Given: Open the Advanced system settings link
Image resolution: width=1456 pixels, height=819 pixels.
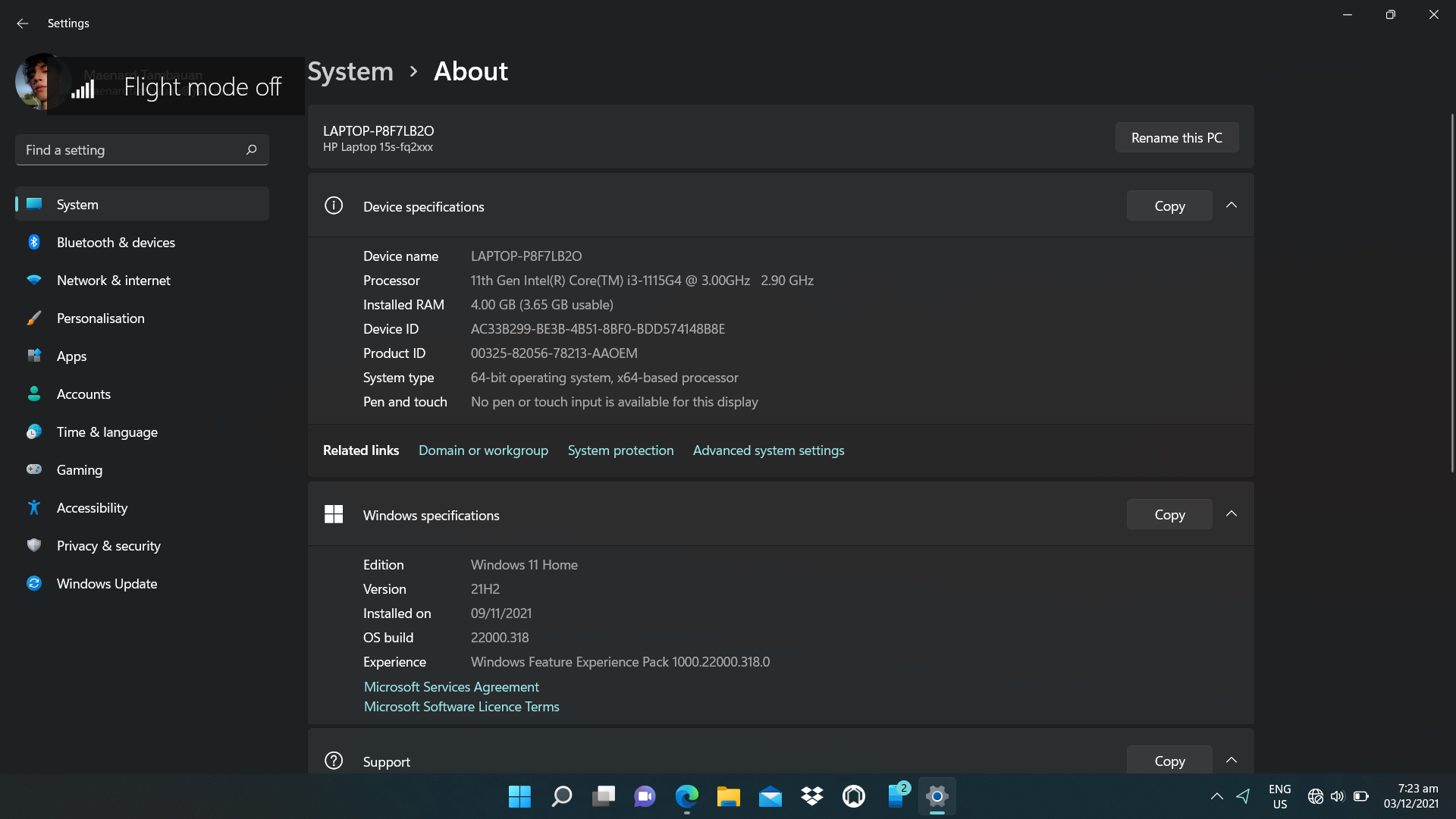Looking at the screenshot, I should pos(768,450).
